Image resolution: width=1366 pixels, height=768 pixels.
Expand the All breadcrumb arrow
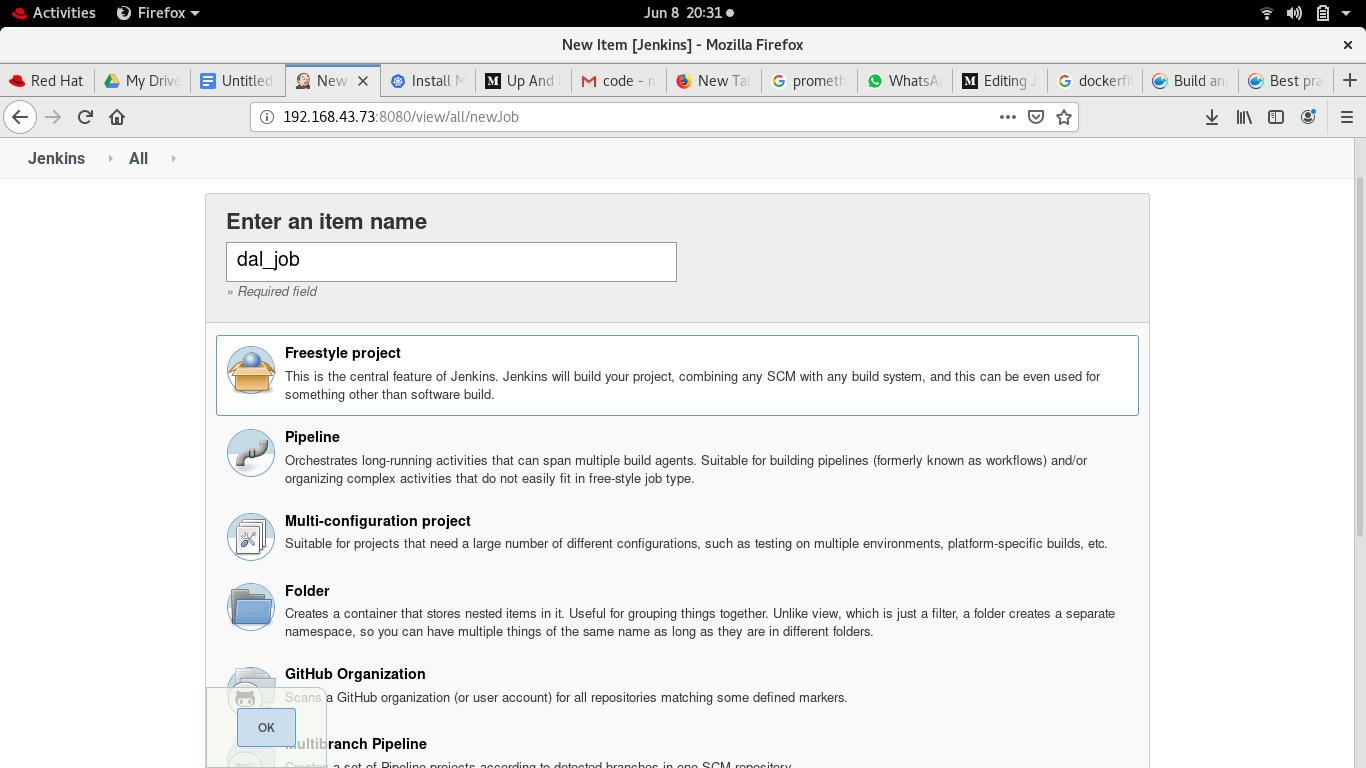tap(173, 158)
